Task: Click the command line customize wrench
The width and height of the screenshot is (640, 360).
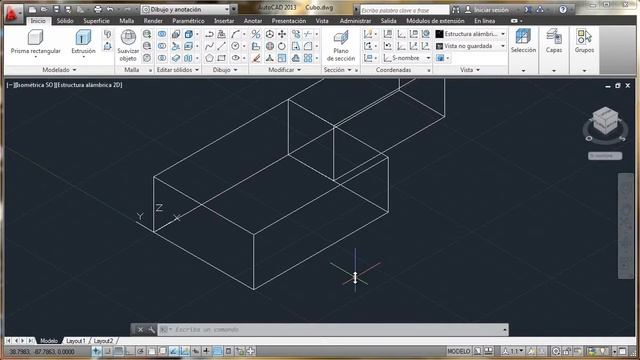Action: (x=151, y=329)
